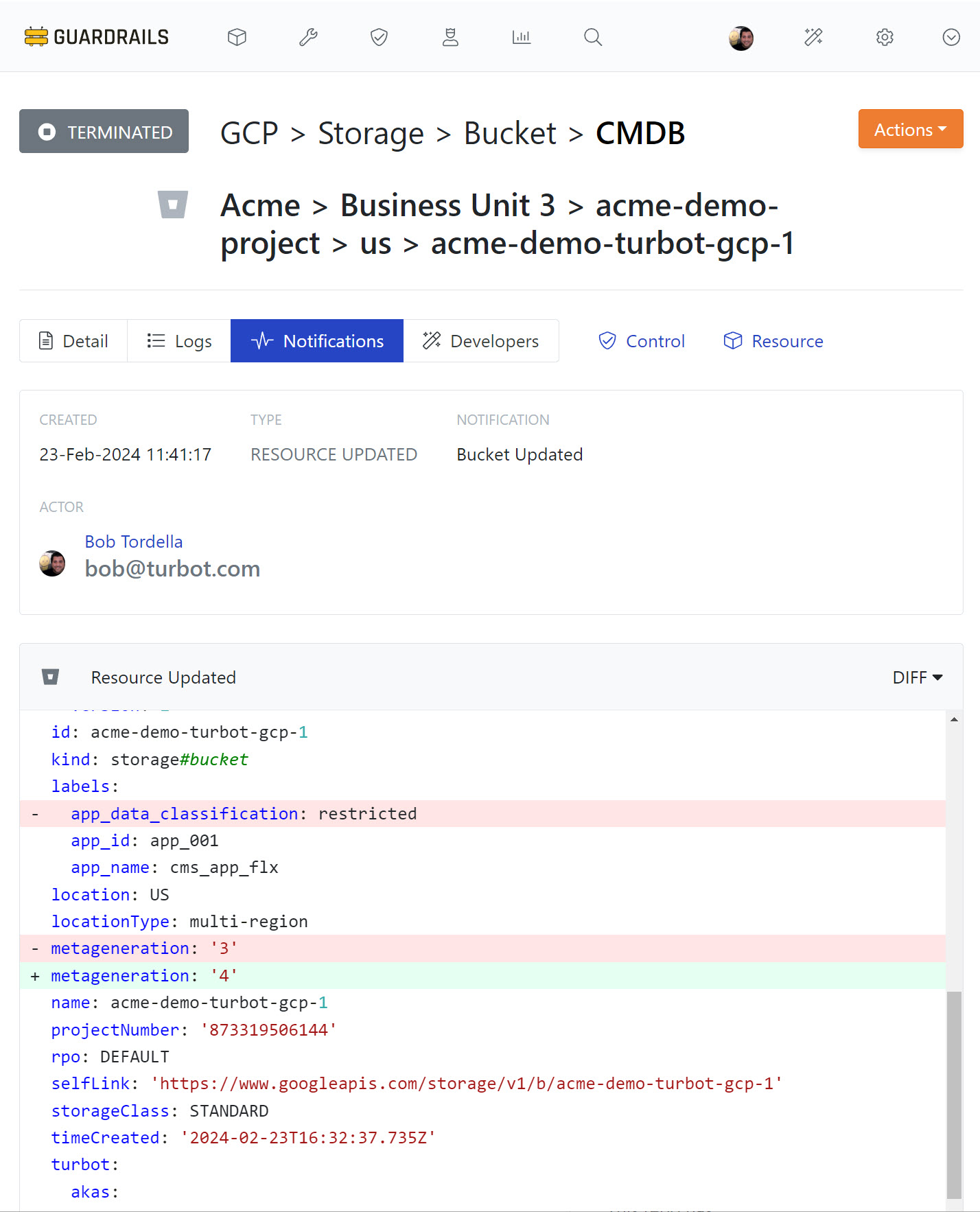Image resolution: width=980 pixels, height=1212 pixels.
Task: Click the status circled checkmark icon in header
Action: (x=951, y=36)
